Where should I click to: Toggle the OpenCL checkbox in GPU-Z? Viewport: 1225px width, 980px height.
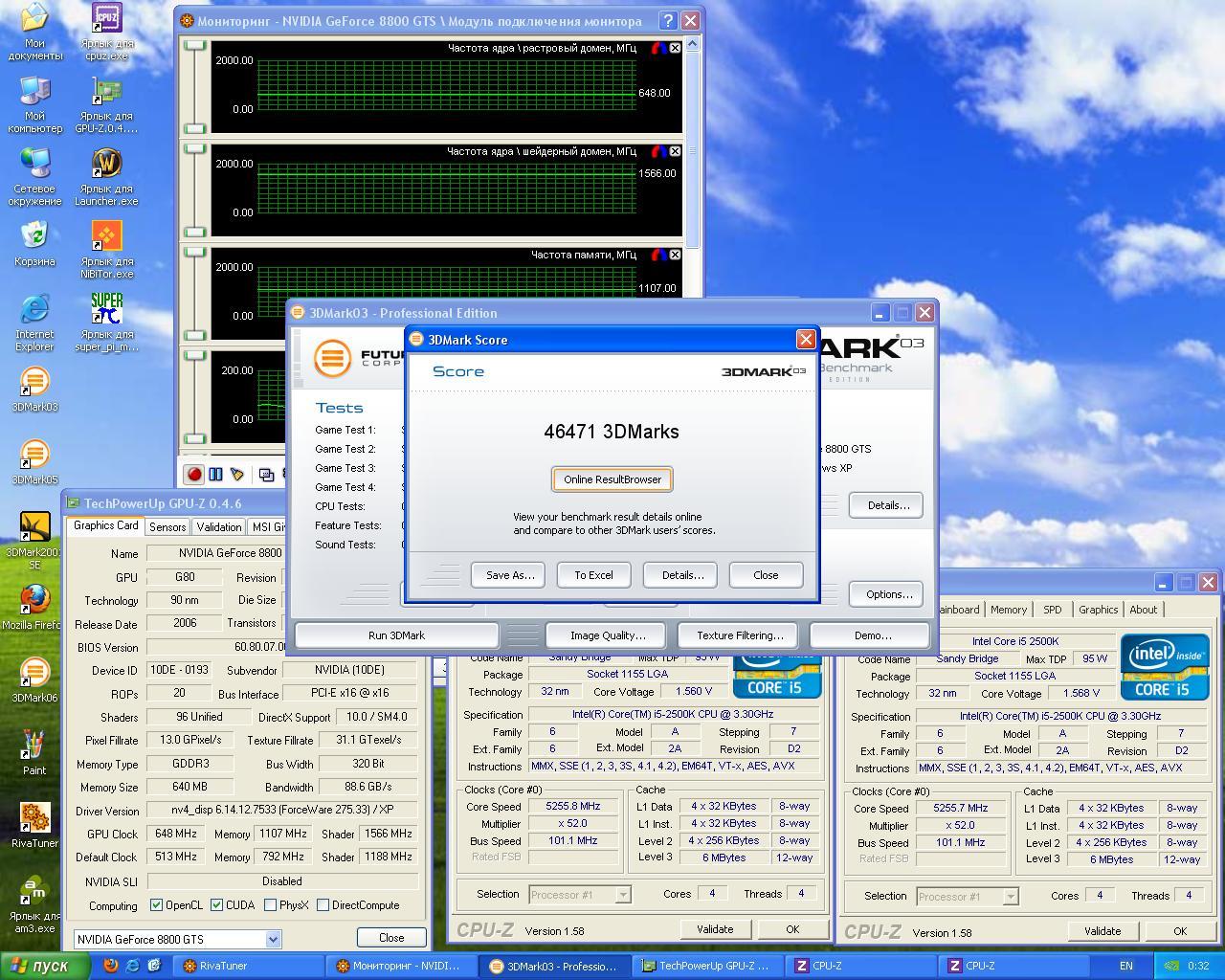point(156,904)
